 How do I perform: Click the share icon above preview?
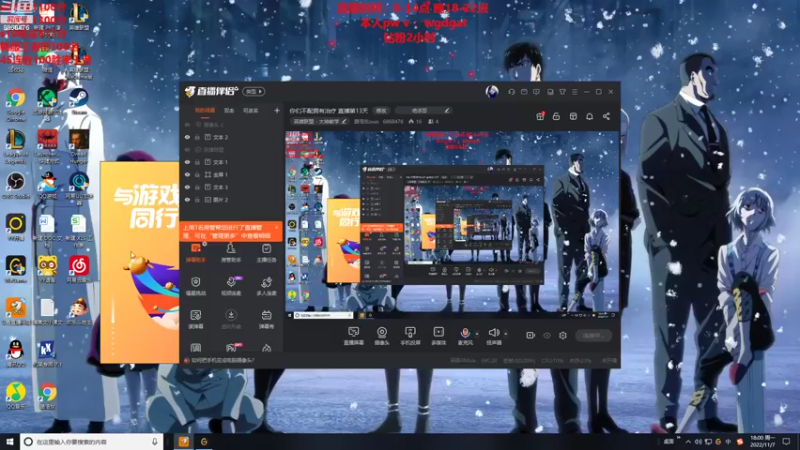[607, 116]
